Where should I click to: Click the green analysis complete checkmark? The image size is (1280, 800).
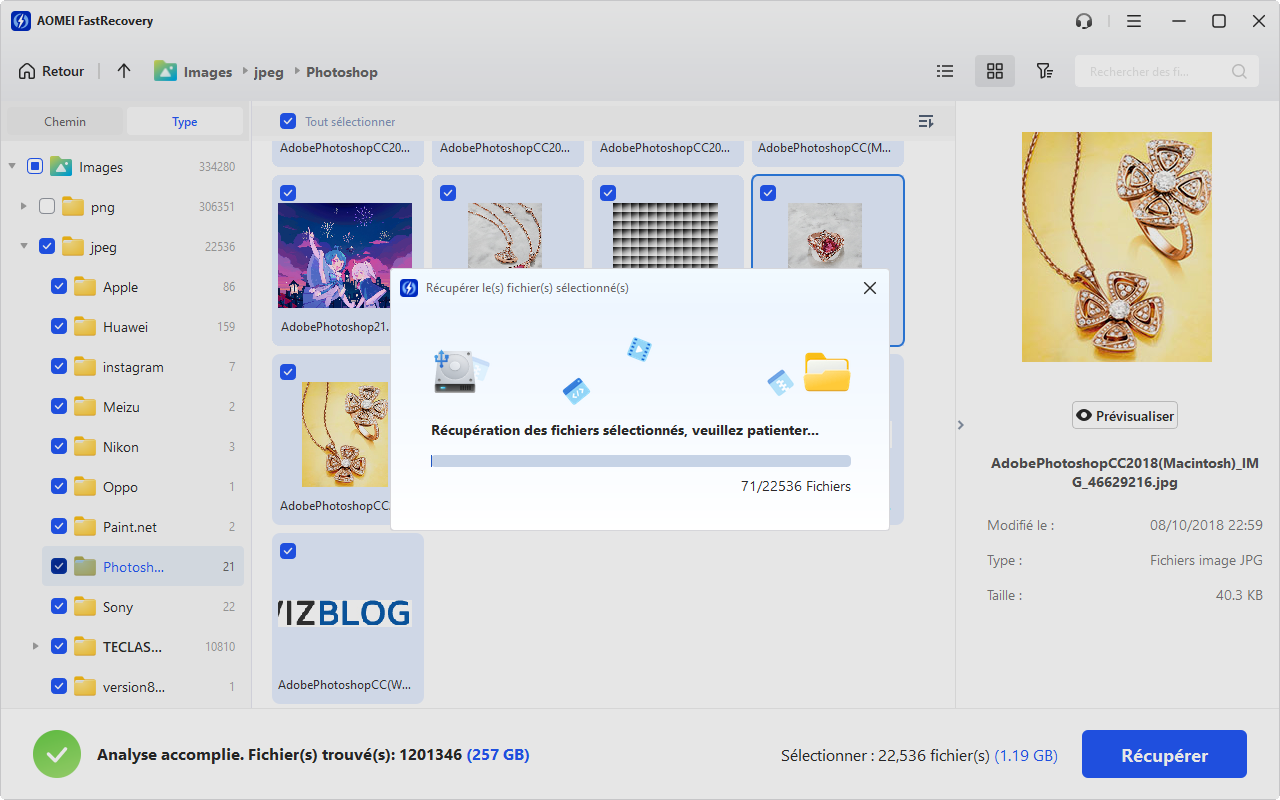[x=57, y=755]
